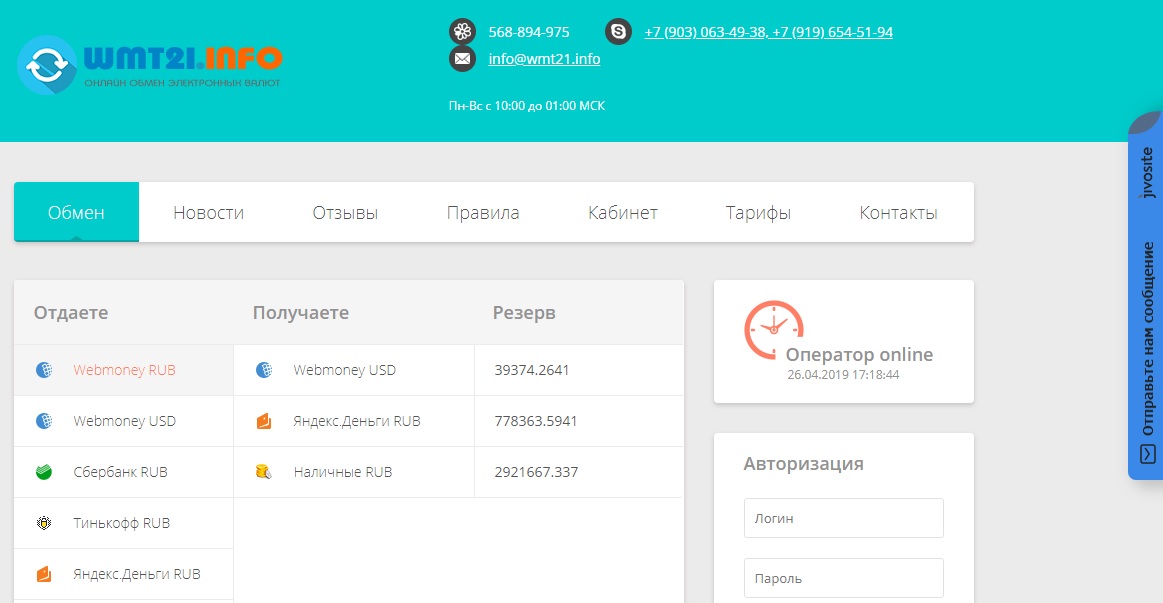1163x603 pixels.
Task: Click the Оператор online status text
Action: coord(859,355)
